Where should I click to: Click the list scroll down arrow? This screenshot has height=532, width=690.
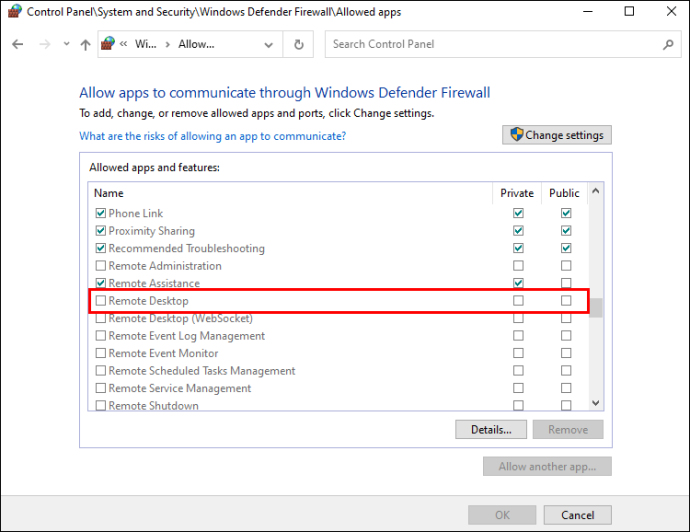(595, 403)
